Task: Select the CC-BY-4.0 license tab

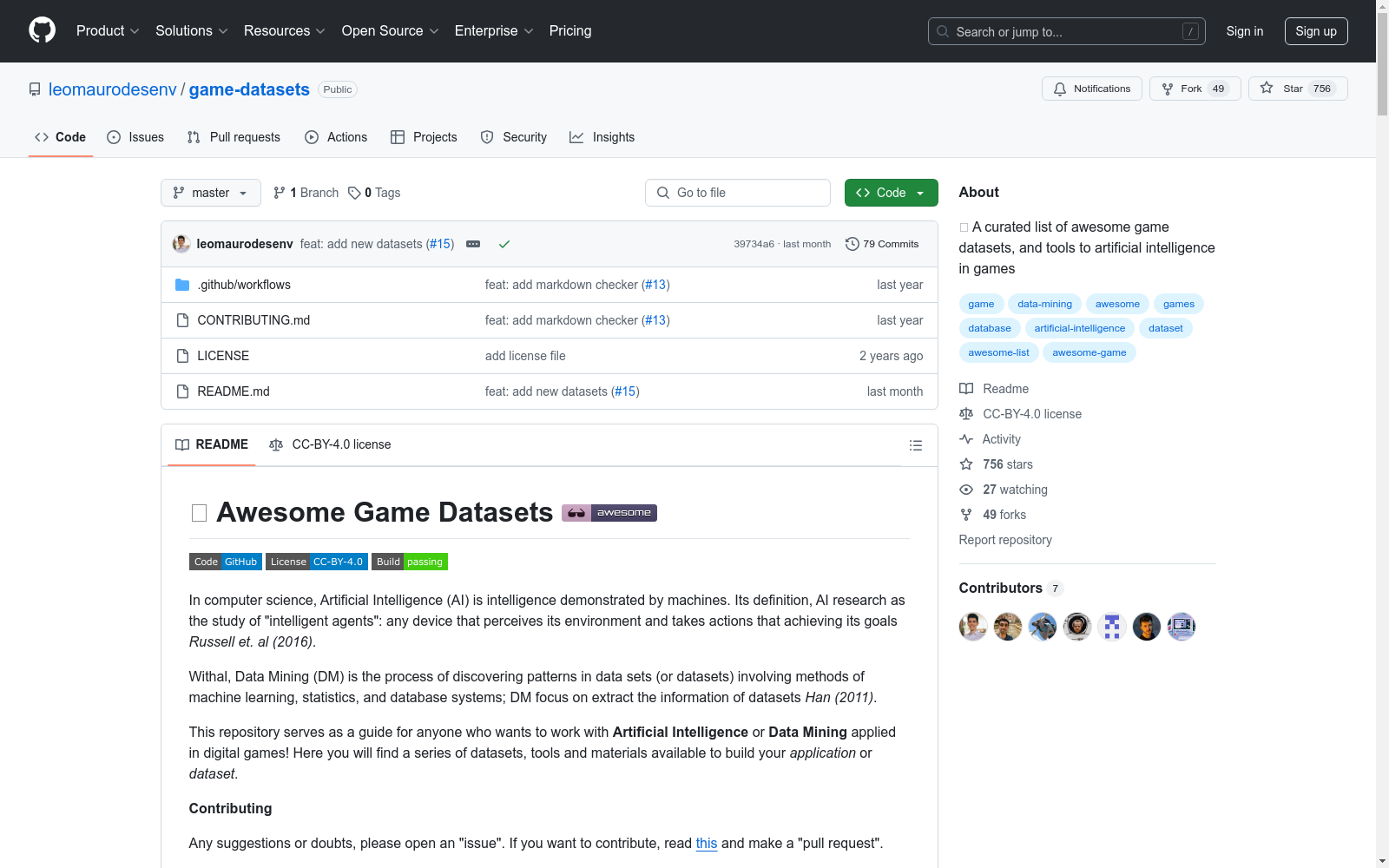Action: click(x=330, y=444)
